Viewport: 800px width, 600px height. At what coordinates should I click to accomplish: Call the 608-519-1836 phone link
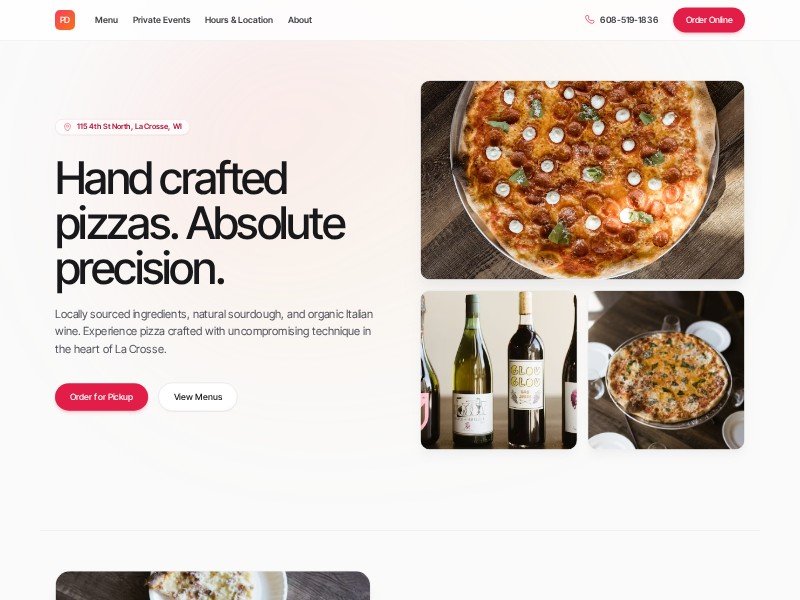629,20
